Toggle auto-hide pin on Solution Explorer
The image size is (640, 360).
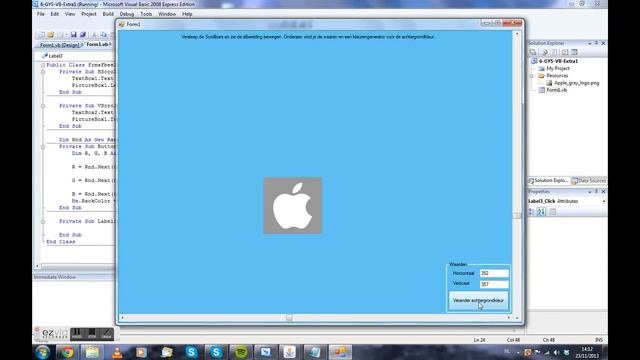point(596,43)
